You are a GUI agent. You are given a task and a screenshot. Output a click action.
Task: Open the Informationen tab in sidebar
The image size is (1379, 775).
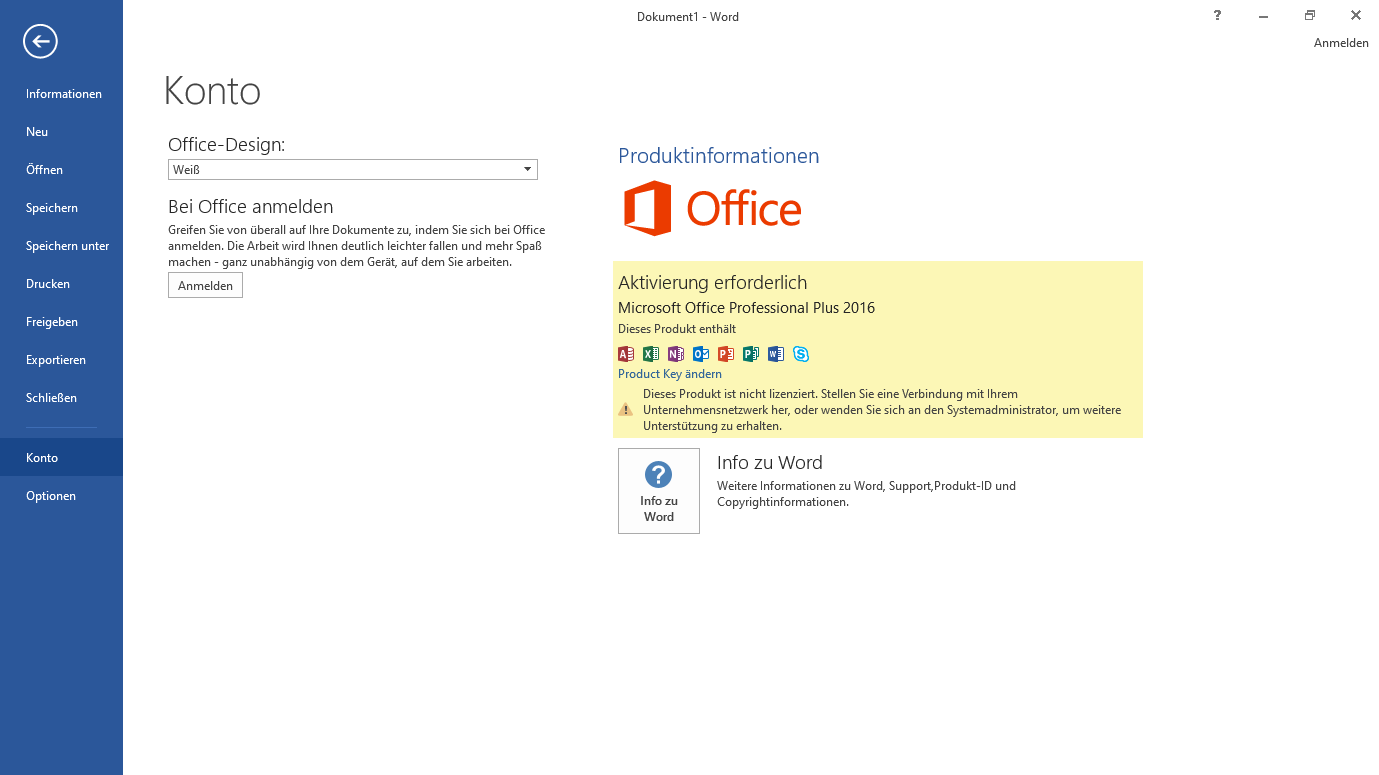coord(64,94)
